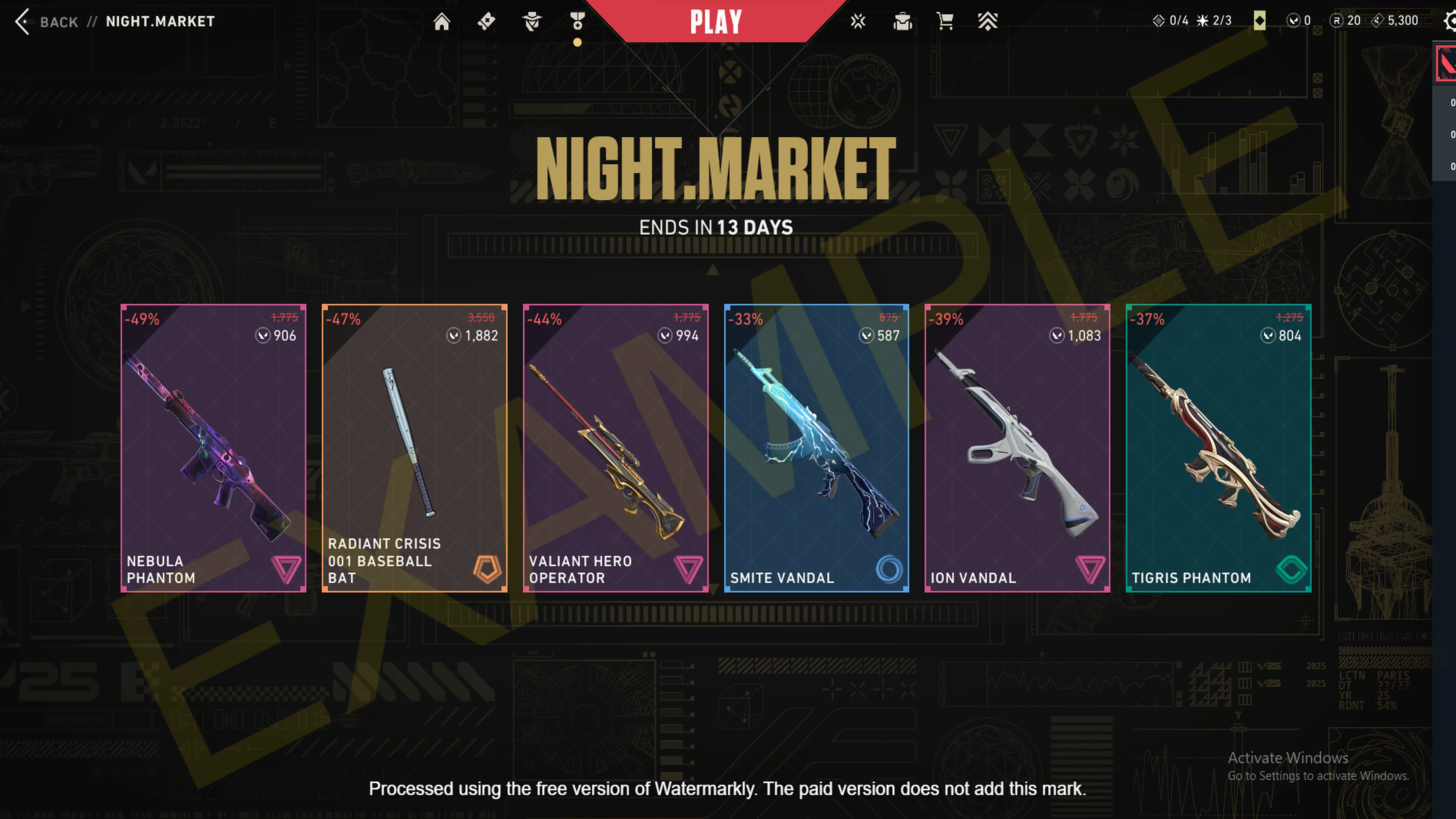Open the Collection star icon
The height and width of the screenshot is (819, 1456).
[x=858, y=22]
